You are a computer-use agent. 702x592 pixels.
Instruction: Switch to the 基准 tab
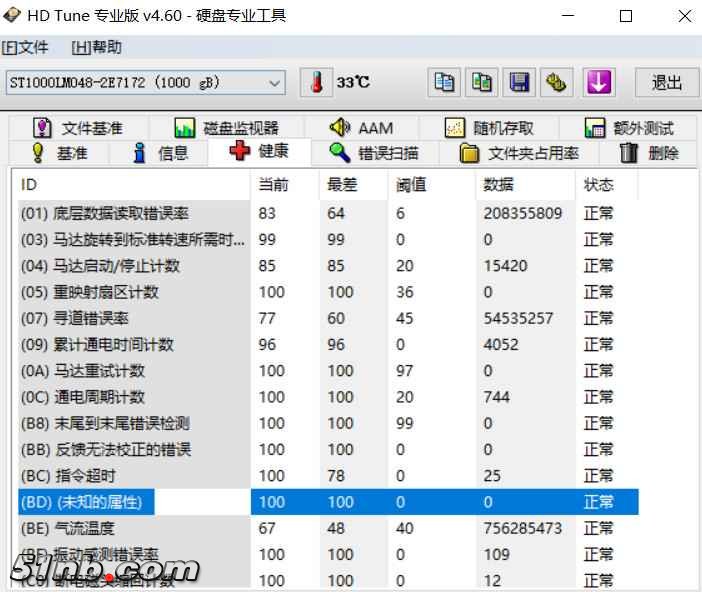[x=59, y=153]
